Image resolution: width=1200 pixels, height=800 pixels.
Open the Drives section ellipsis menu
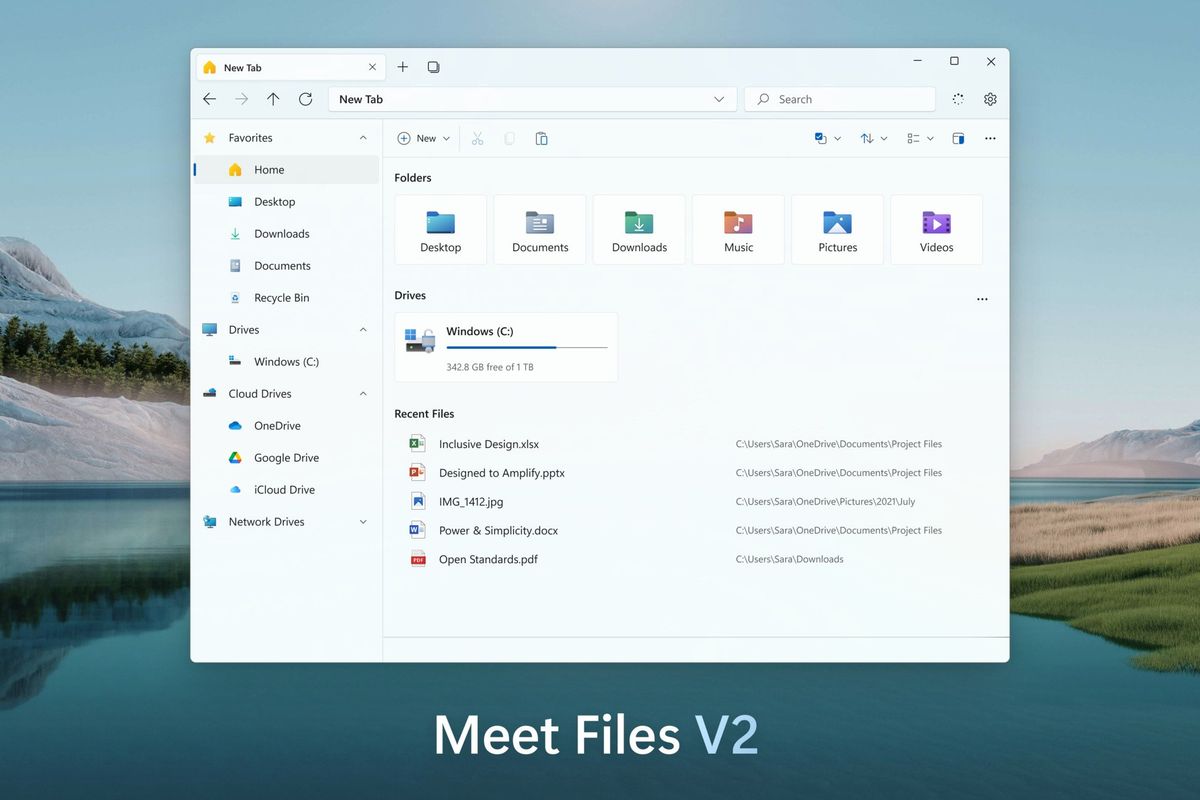(982, 299)
